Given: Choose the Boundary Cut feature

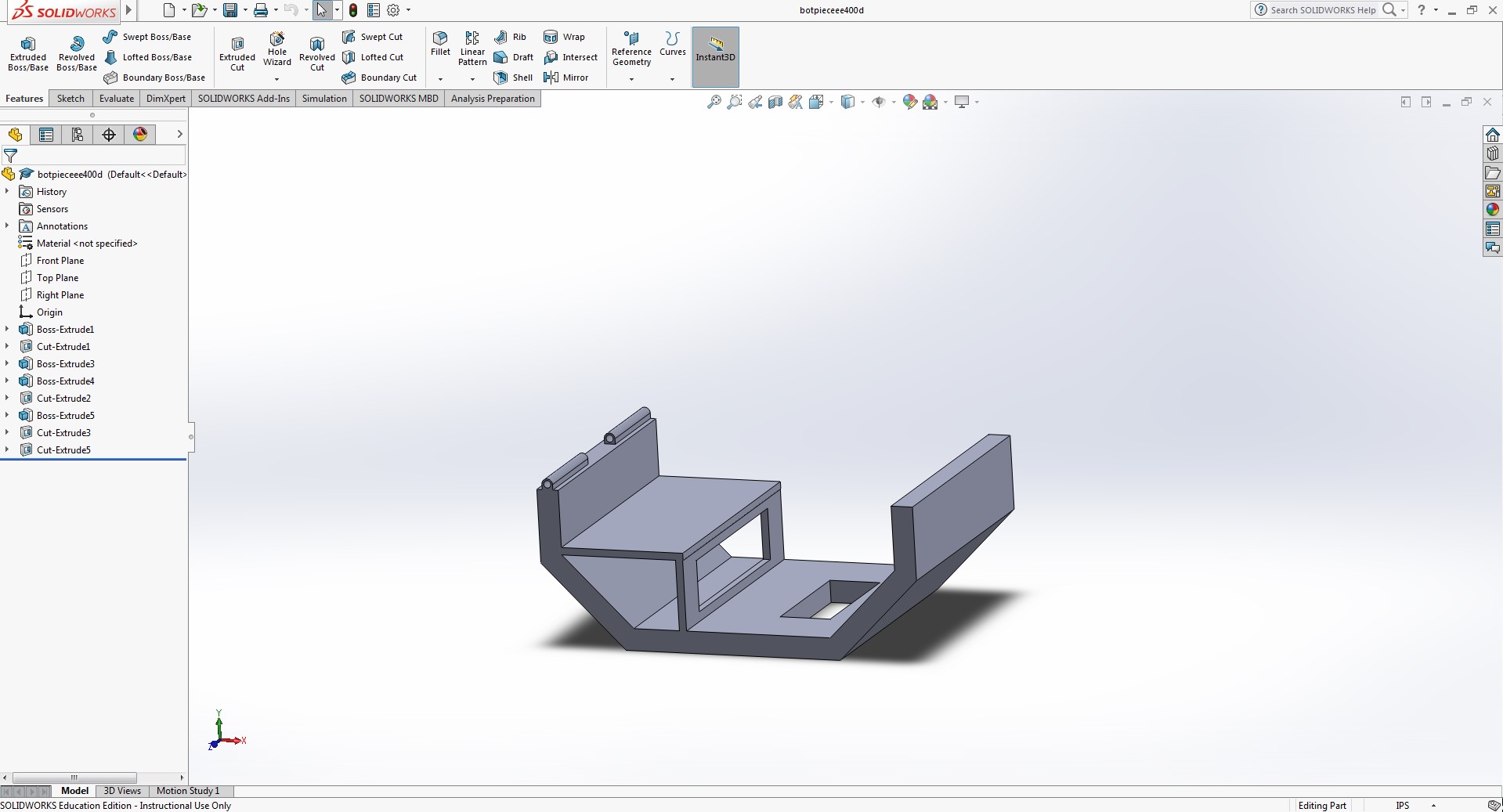Looking at the screenshot, I should pyautogui.click(x=379, y=78).
